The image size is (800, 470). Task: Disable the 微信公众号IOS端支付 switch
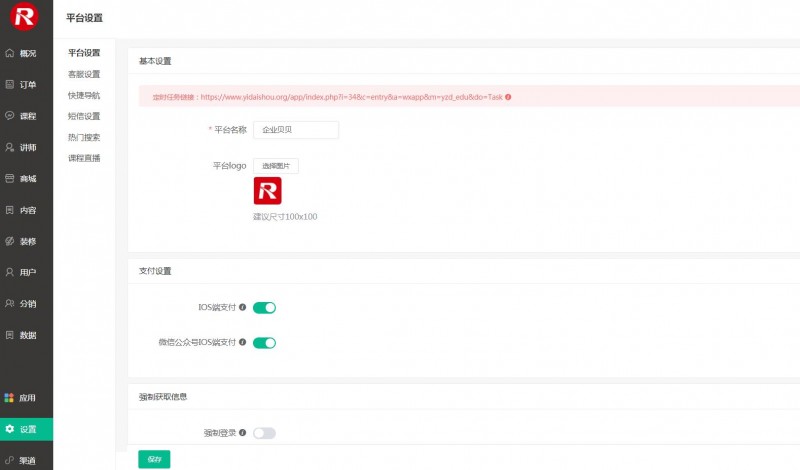(x=264, y=343)
